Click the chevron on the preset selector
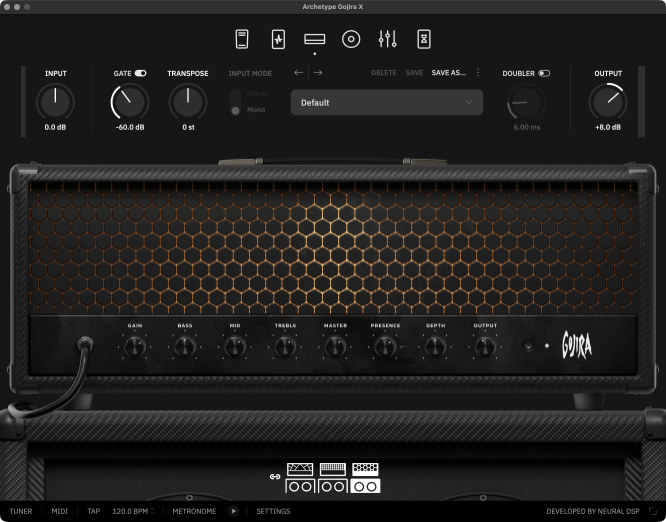The height and width of the screenshot is (522, 666). (468, 102)
